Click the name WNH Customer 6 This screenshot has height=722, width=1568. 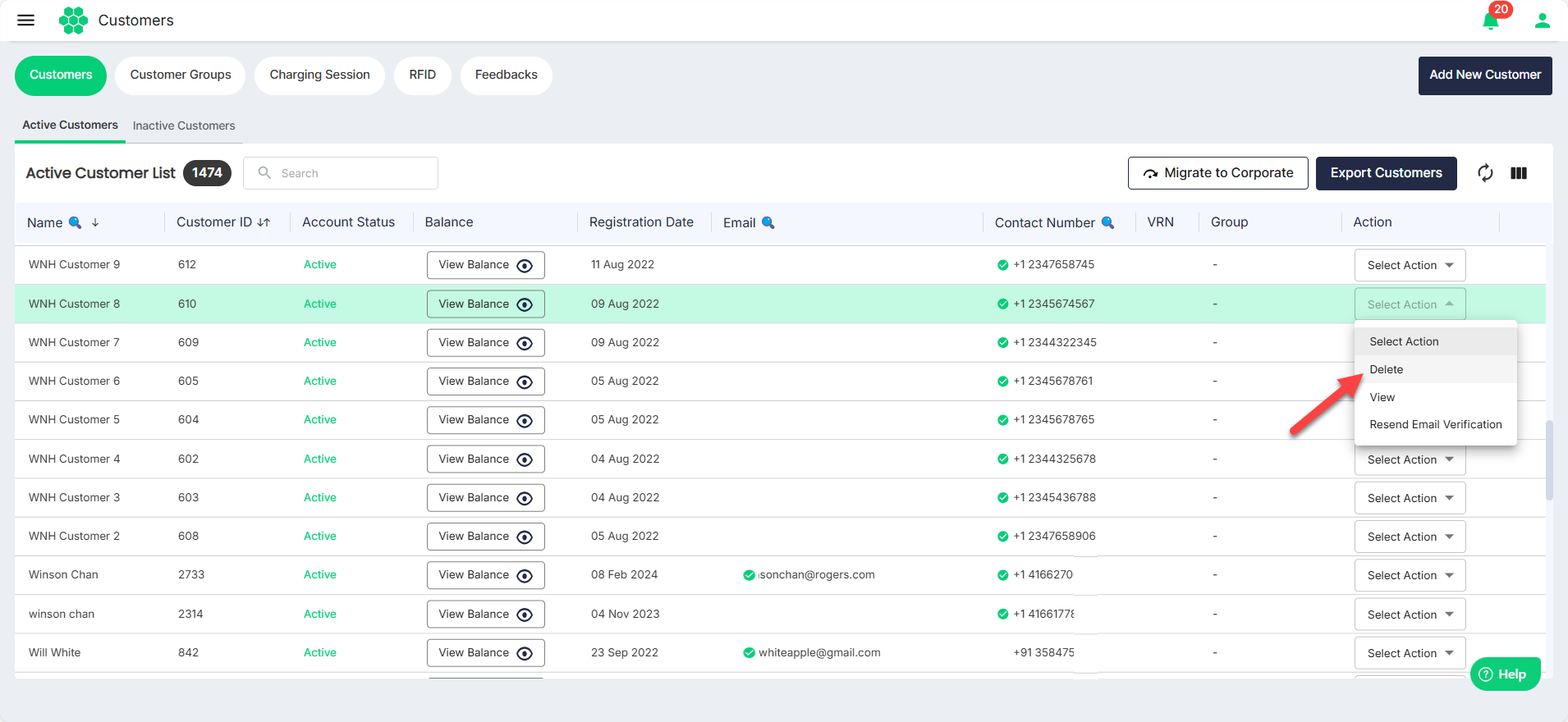(x=74, y=381)
